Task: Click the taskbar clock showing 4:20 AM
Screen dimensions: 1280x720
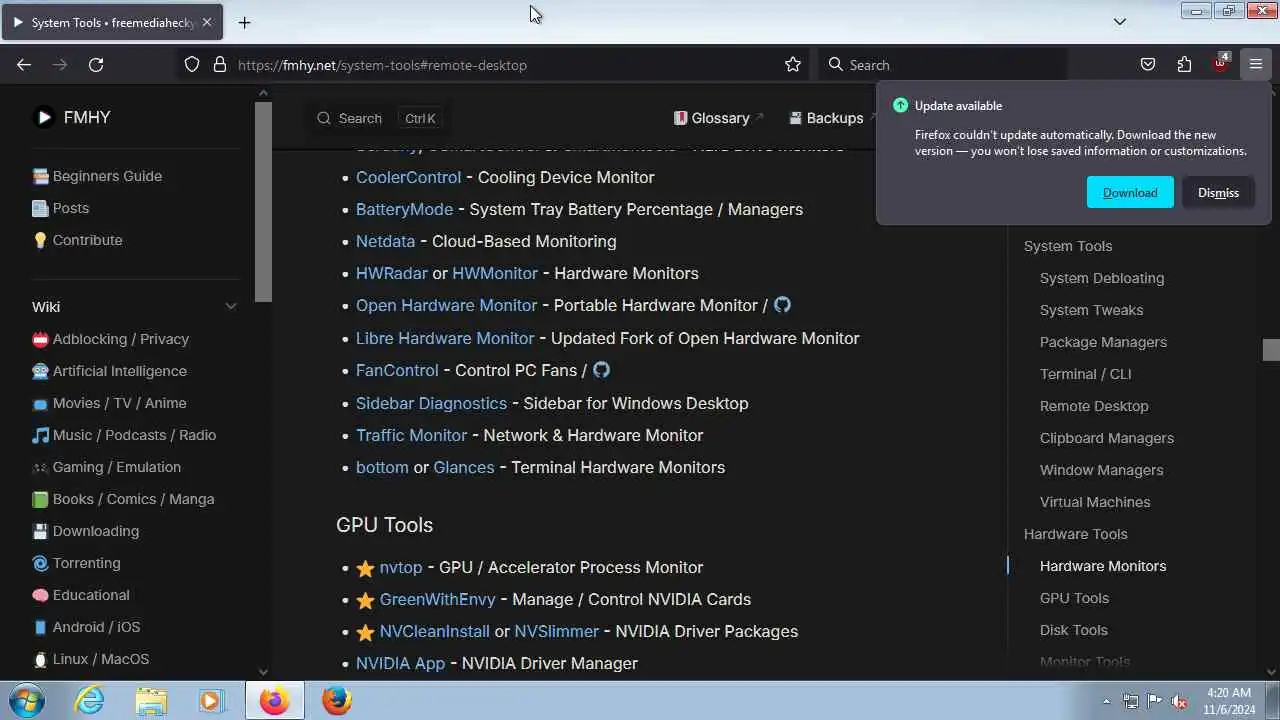Action: pos(1229,701)
